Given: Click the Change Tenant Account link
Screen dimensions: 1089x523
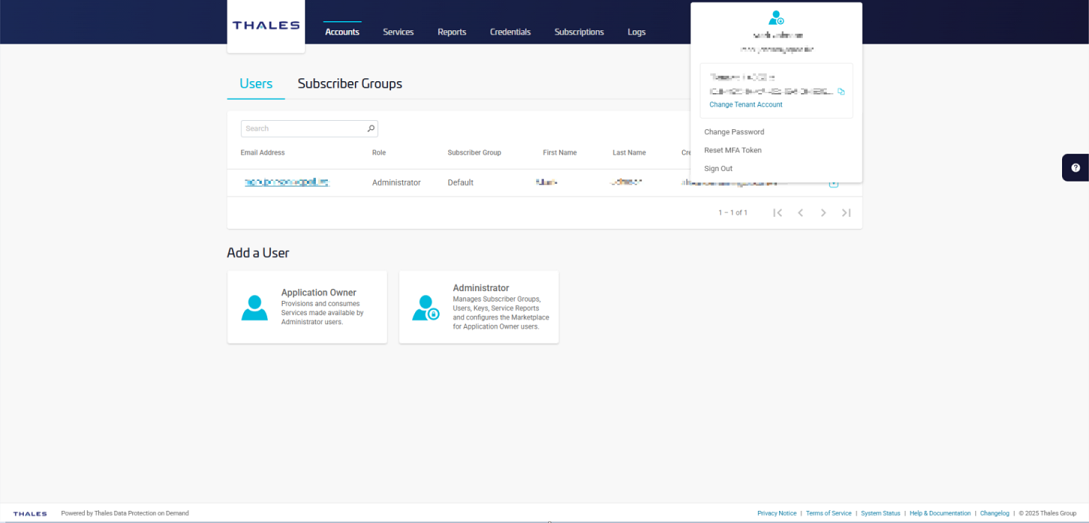Looking at the screenshot, I should [746, 105].
